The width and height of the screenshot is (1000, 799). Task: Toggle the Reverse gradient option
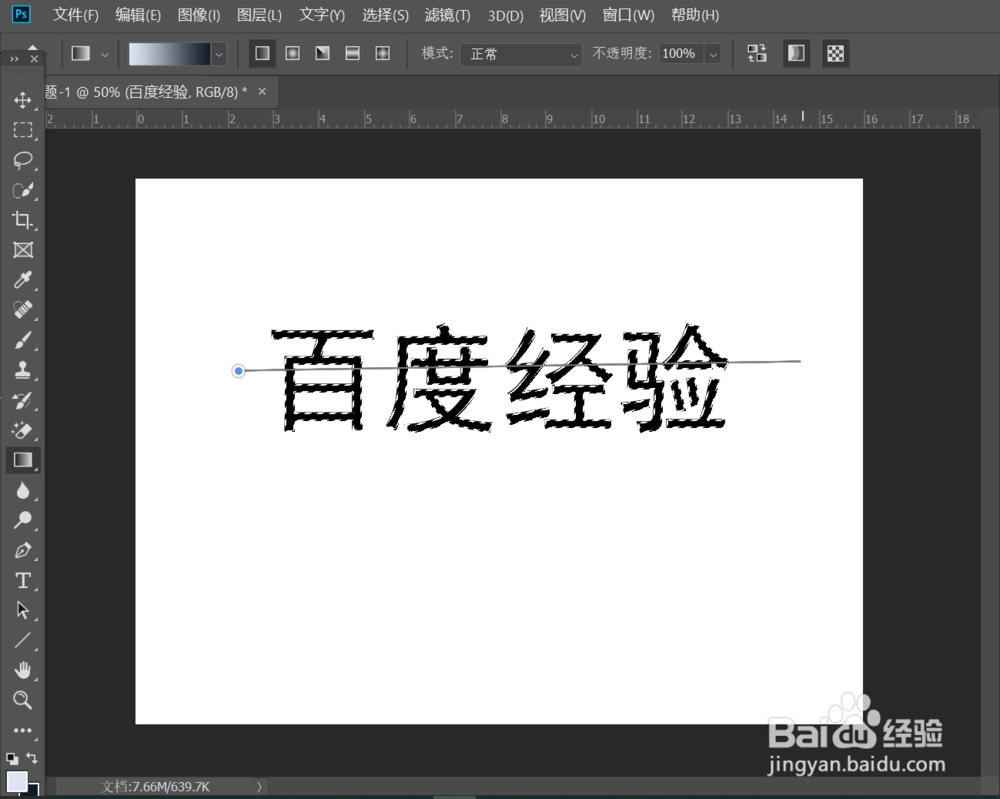pyautogui.click(x=757, y=53)
